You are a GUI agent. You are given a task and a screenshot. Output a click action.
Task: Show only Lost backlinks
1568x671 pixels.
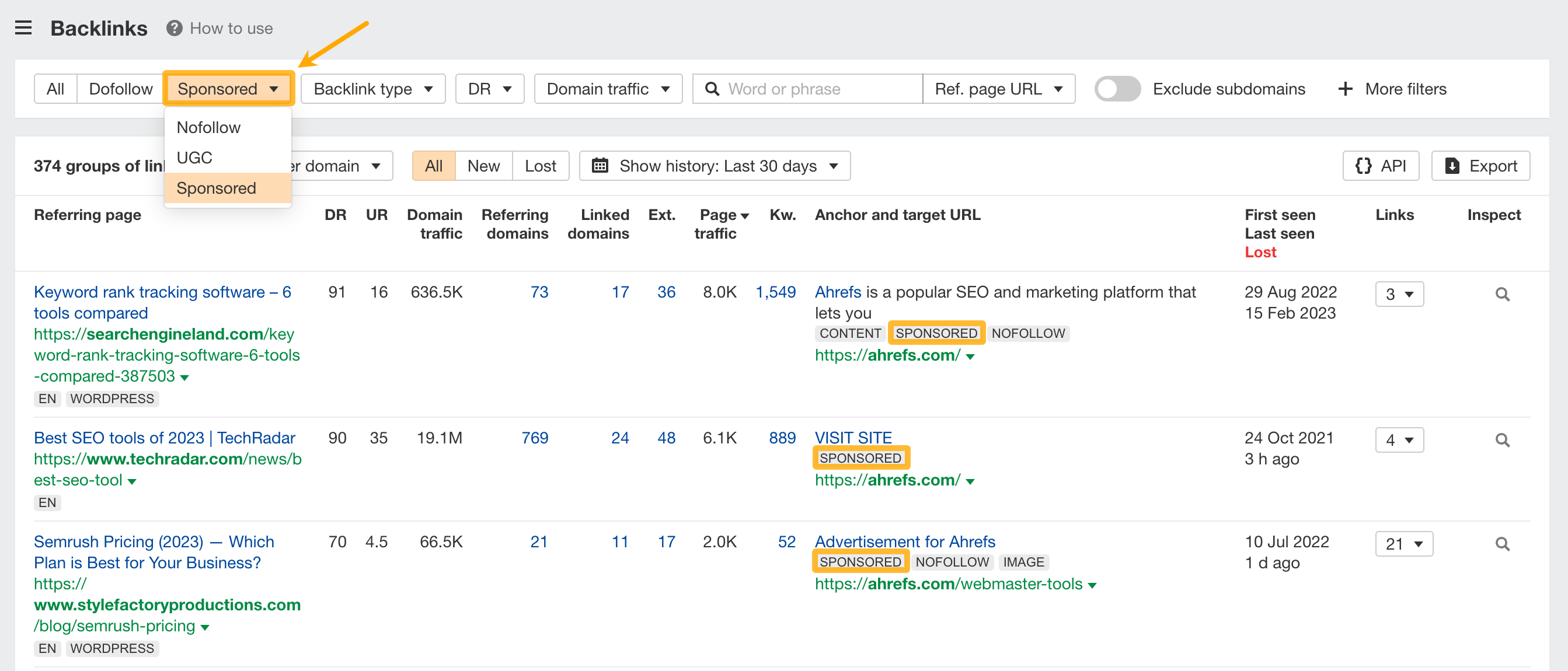[541, 166]
